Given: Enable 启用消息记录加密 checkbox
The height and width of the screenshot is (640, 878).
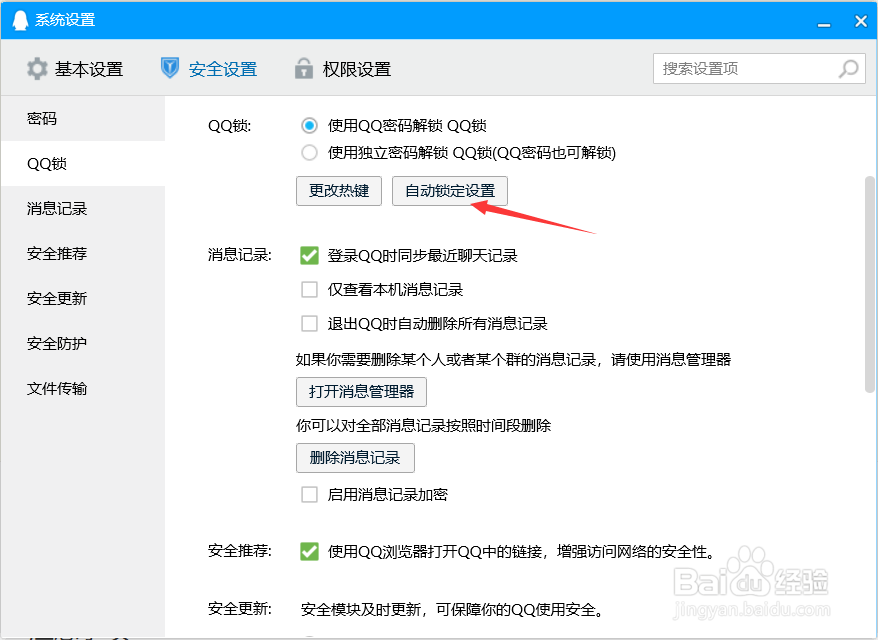Looking at the screenshot, I should tap(309, 494).
